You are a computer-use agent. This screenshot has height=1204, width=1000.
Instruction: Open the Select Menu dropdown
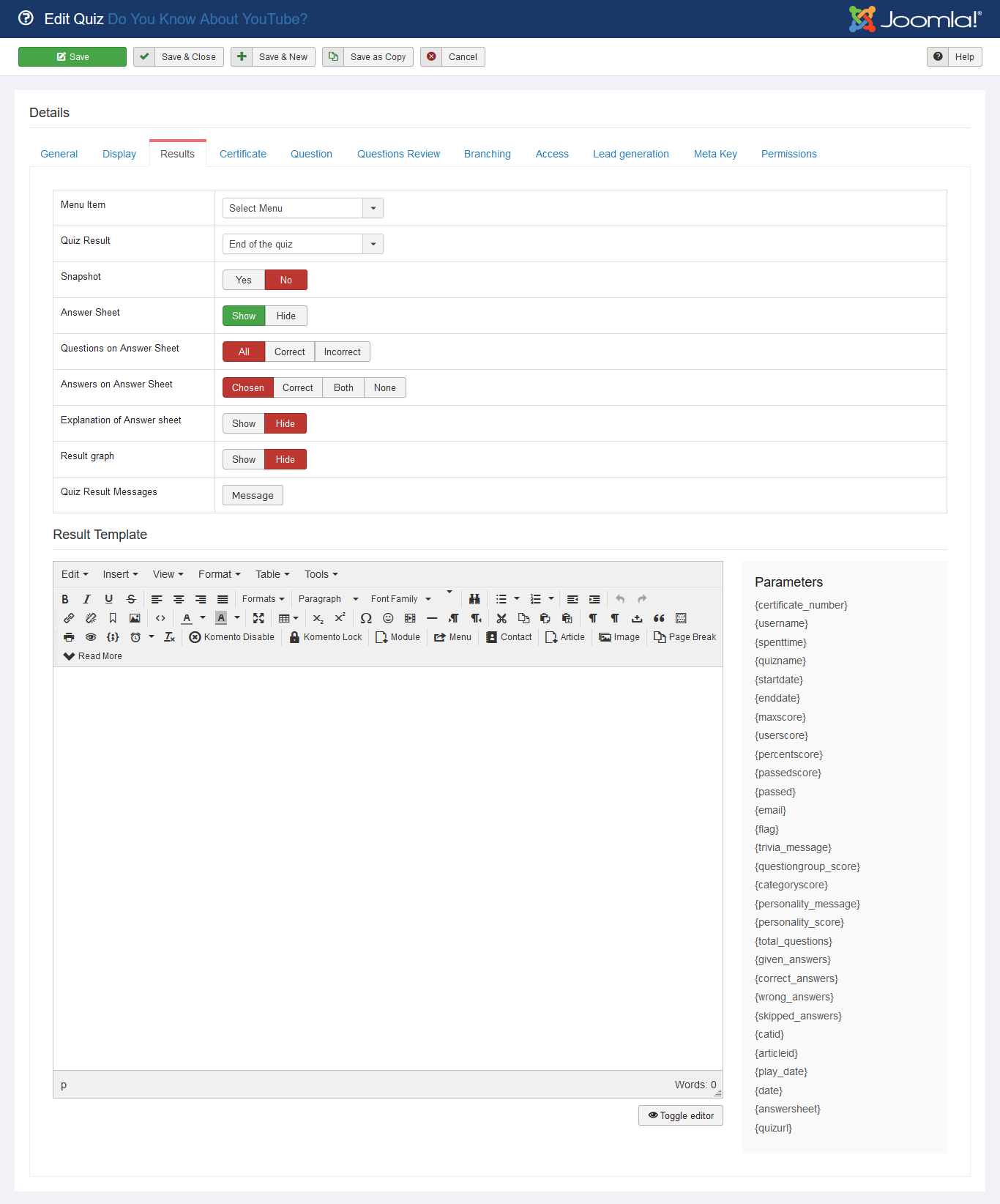[302, 208]
